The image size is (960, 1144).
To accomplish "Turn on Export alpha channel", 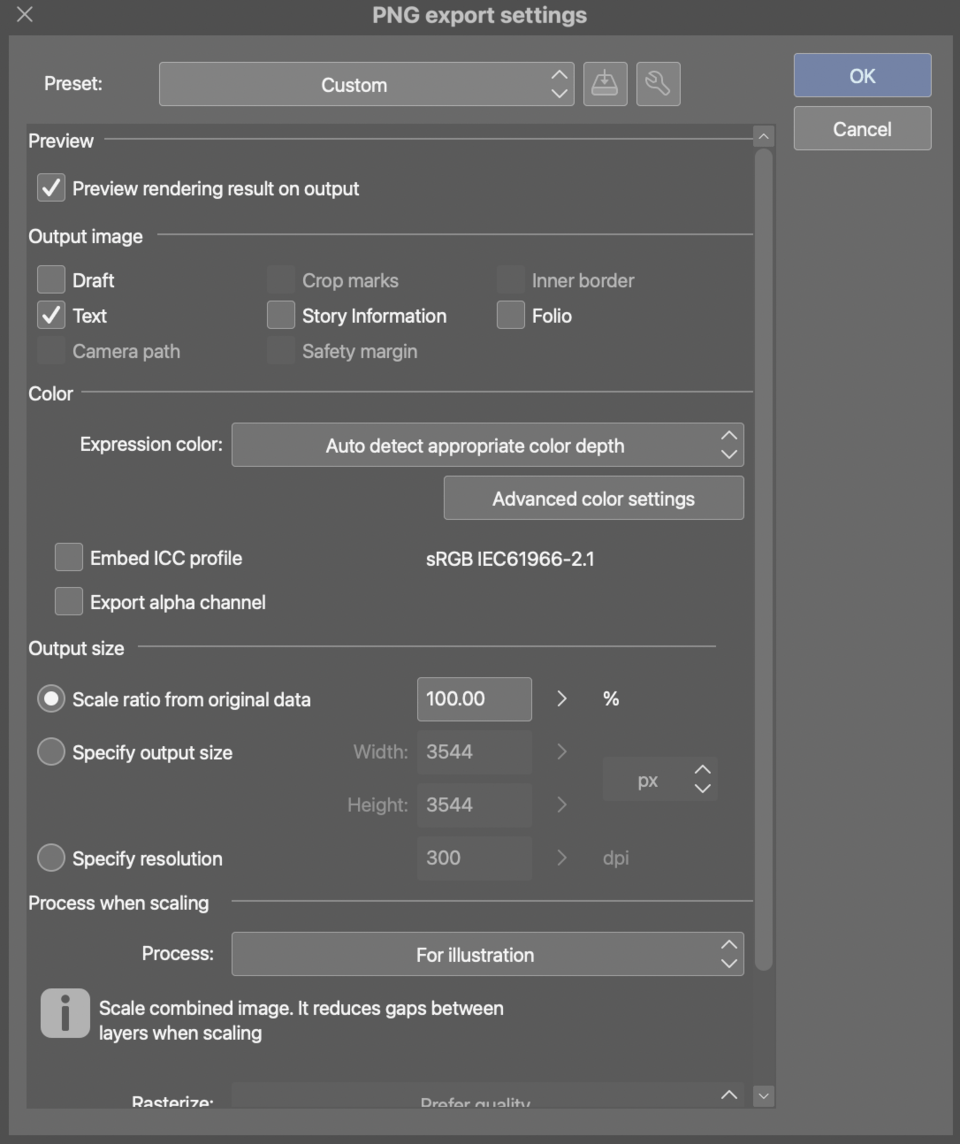I will pyautogui.click(x=69, y=602).
